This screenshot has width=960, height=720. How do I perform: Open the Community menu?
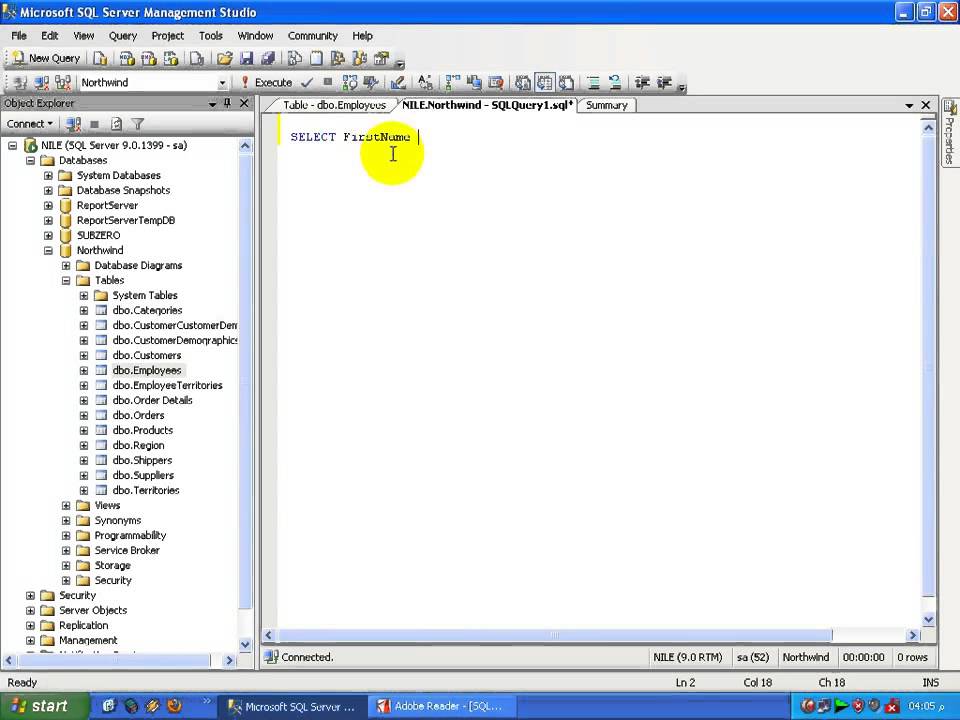[x=312, y=36]
